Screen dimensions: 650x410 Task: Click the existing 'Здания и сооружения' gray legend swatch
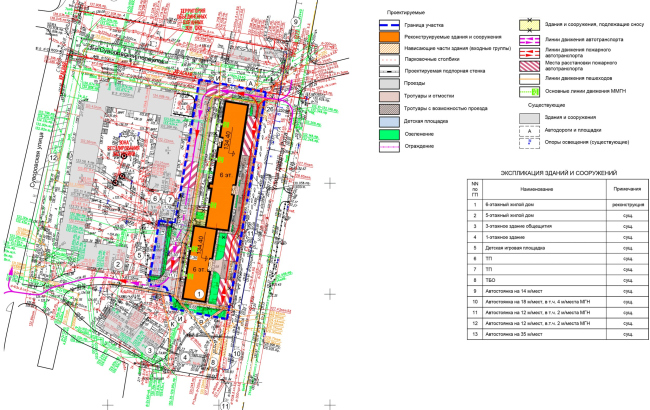pyautogui.click(x=529, y=118)
